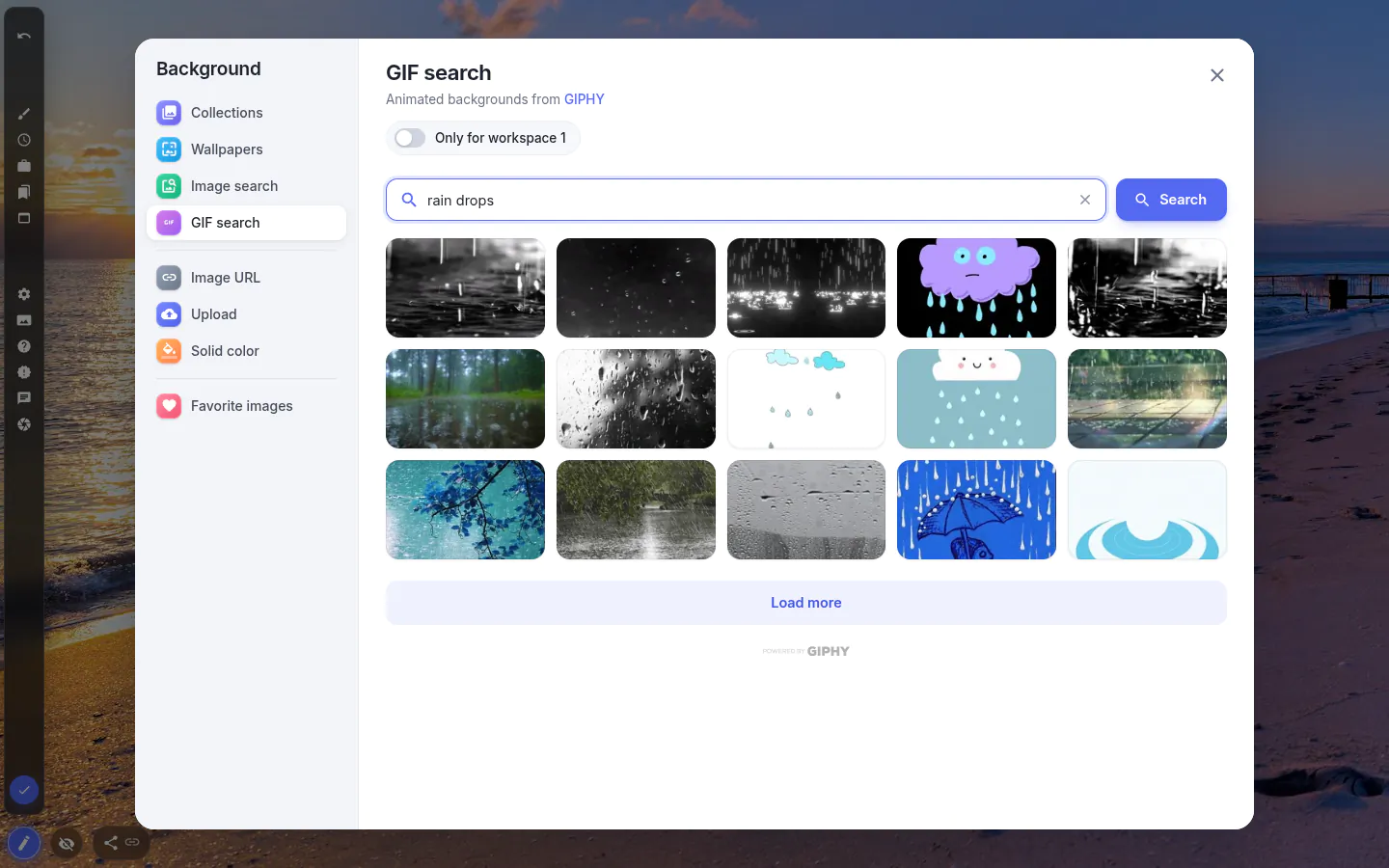Choose the Solid color option
The height and width of the screenshot is (868, 1389).
pos(246,351)
